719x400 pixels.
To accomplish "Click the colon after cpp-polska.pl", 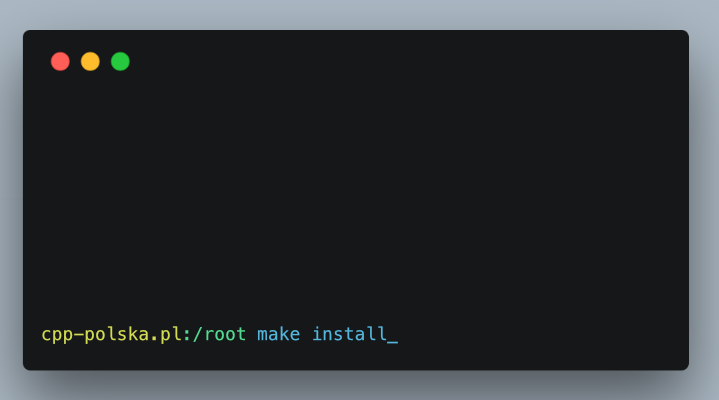I will 187,336.
